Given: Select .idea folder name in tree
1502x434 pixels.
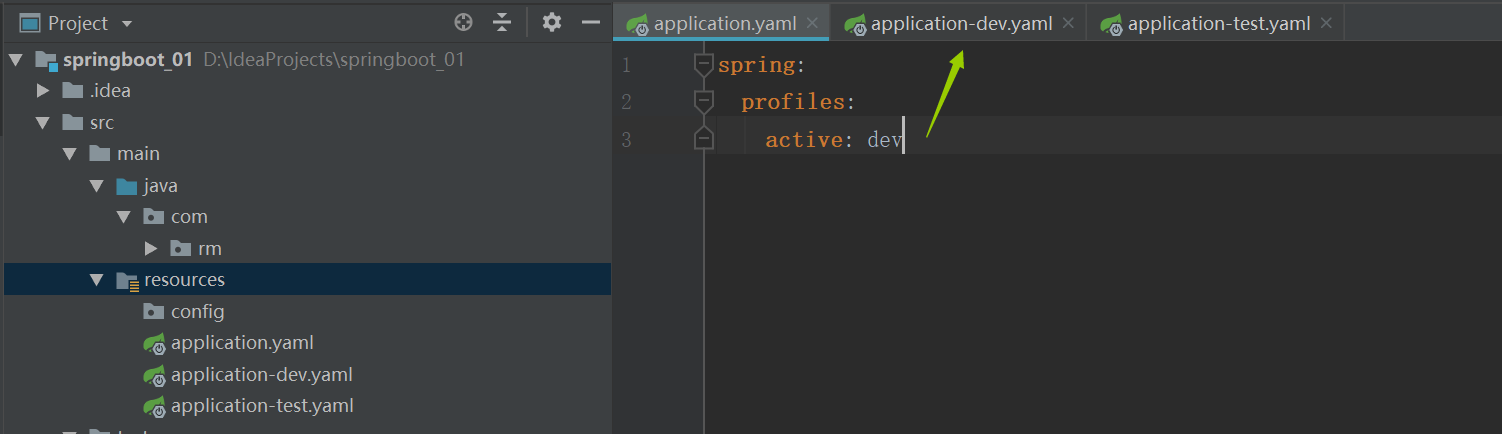Looking at the screenshot, I should pyautogui.click(x=110, y=91).
